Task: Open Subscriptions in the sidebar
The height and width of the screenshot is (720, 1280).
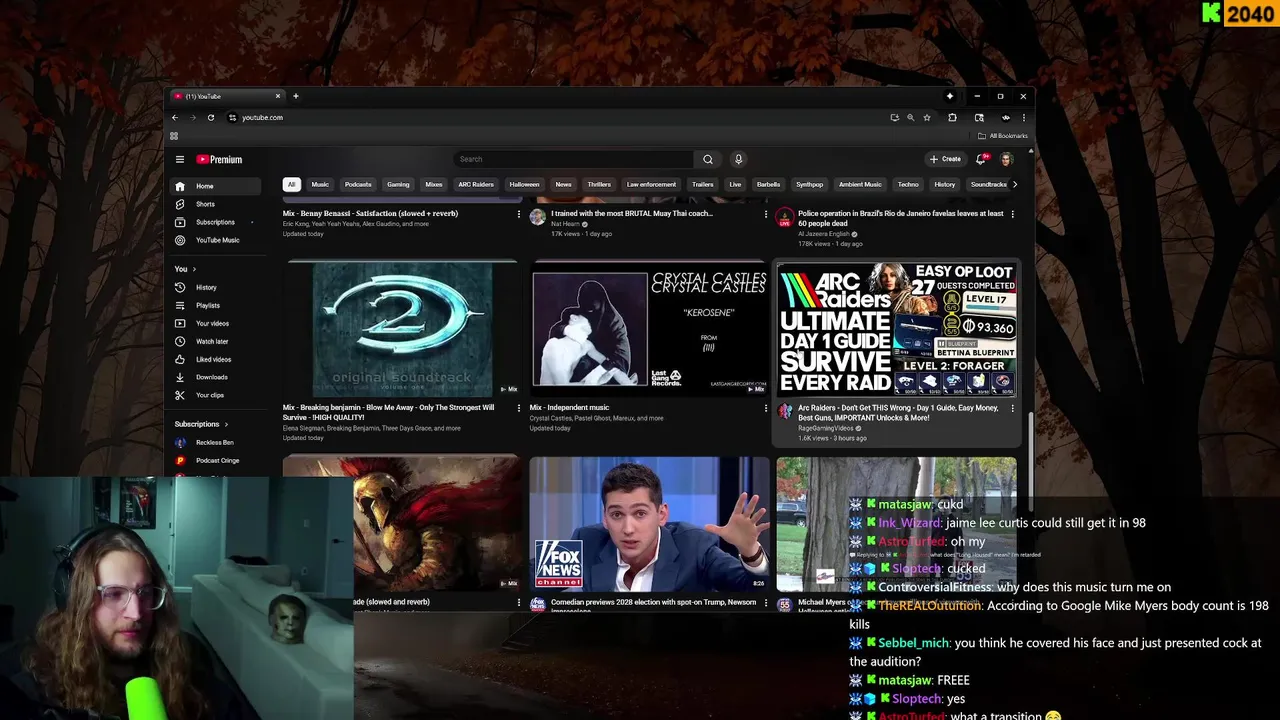Action: click(216, 222)
